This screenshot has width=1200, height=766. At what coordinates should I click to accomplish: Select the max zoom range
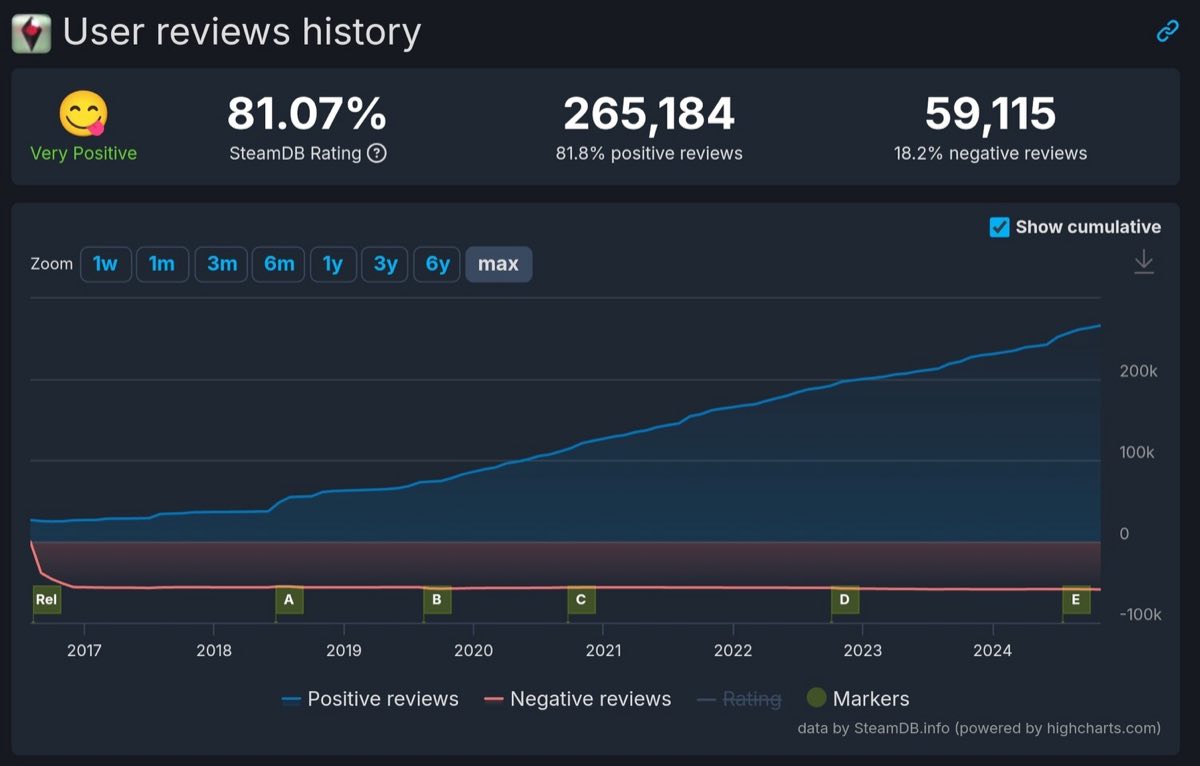[x=499, y=264]
